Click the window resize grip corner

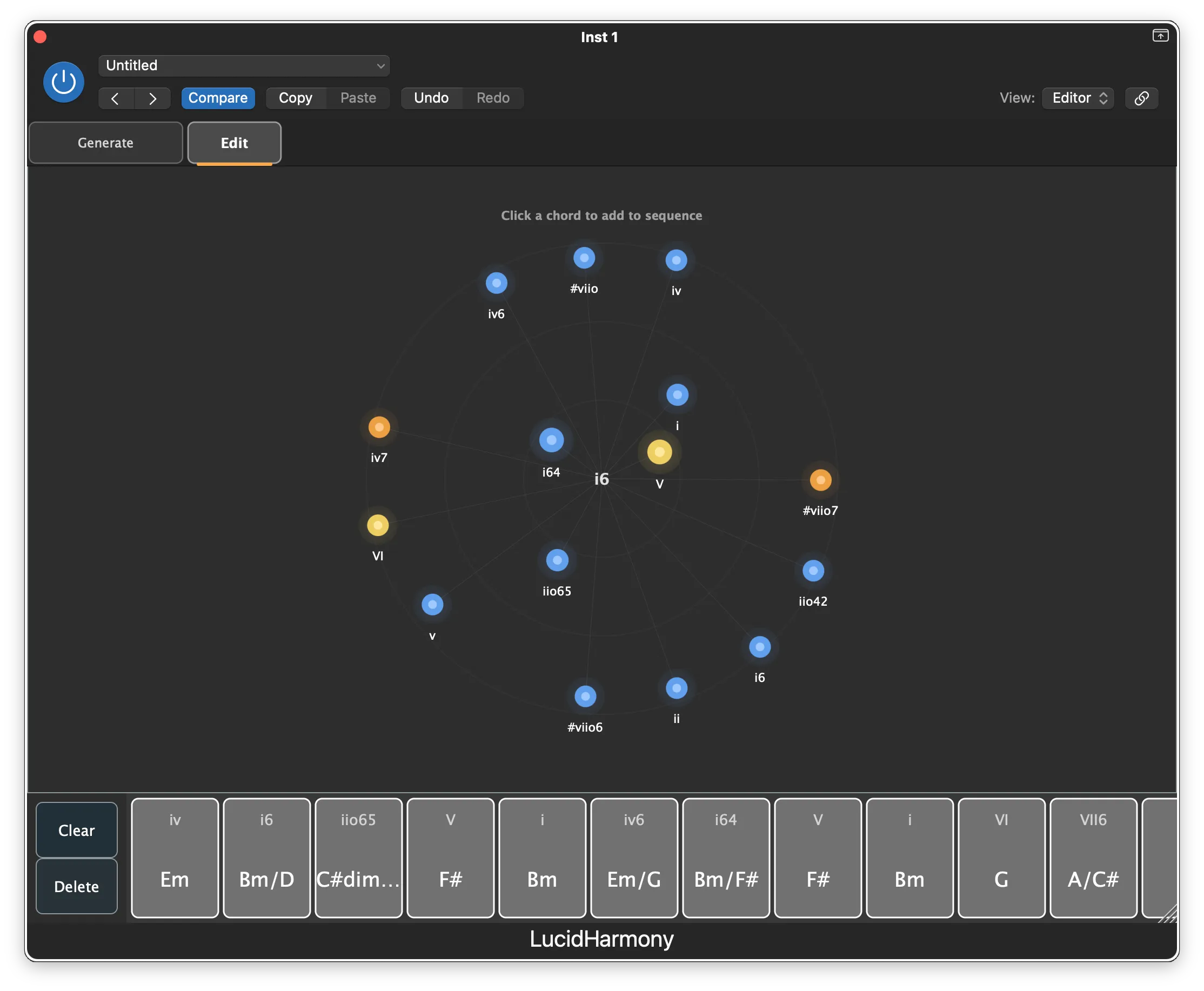(x=1169, y=914)
